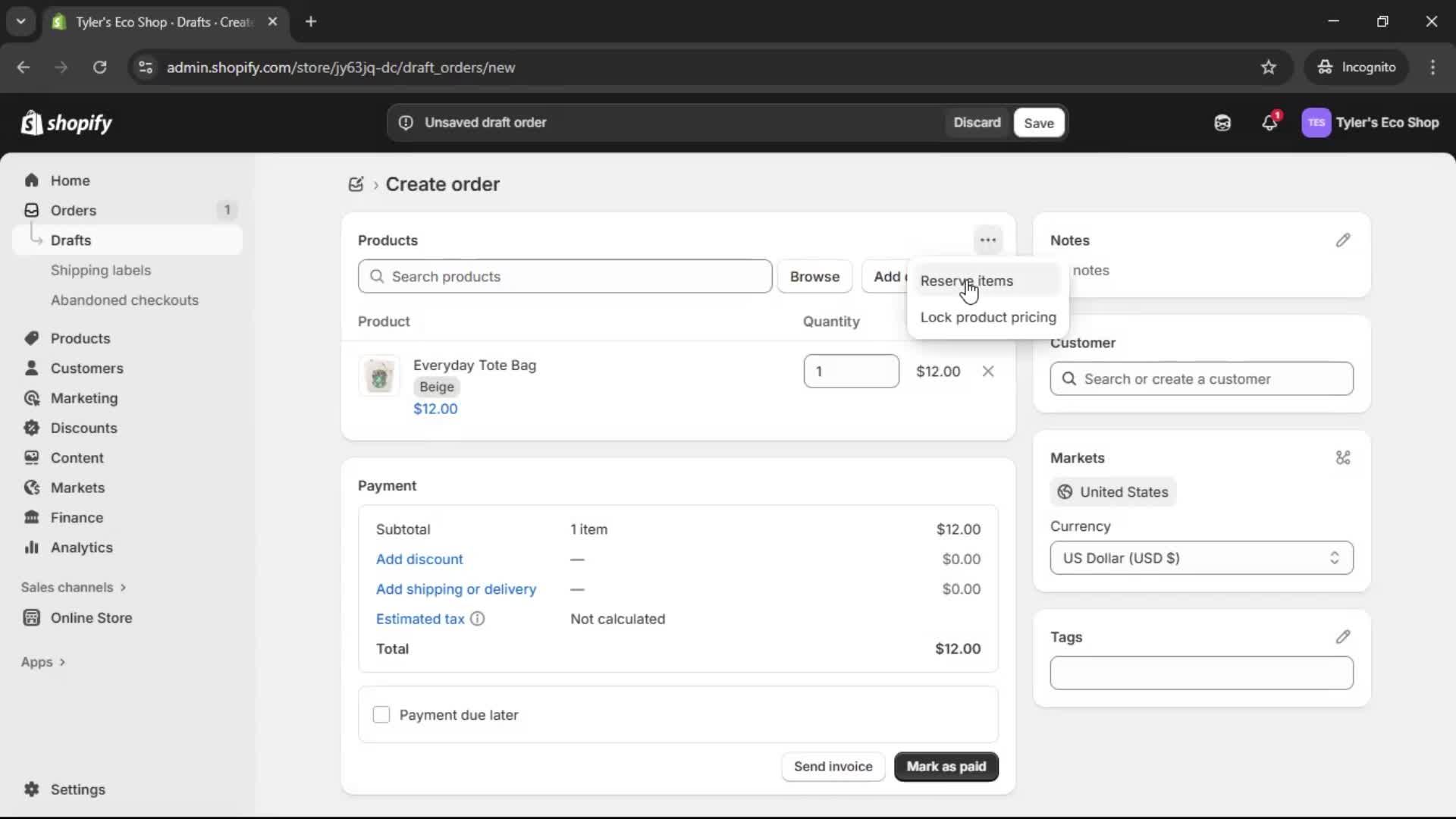Open the Markets manage icon
Image resolution: width=1456 pixels, height=819 pixels.
pyautogui.click(x=1343, y=458)
